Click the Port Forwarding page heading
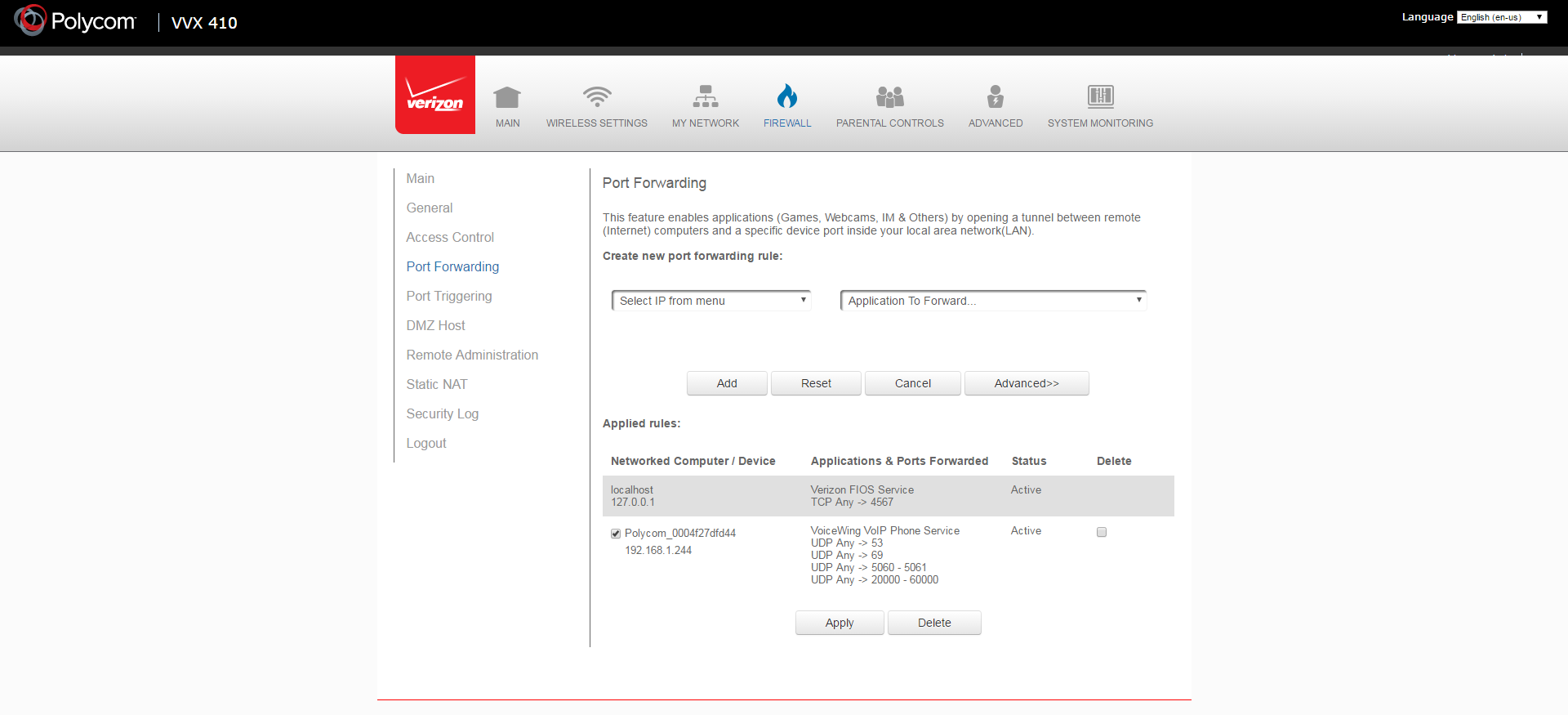The height and width of the screenshot is (715, 1568). coord(654,183)
